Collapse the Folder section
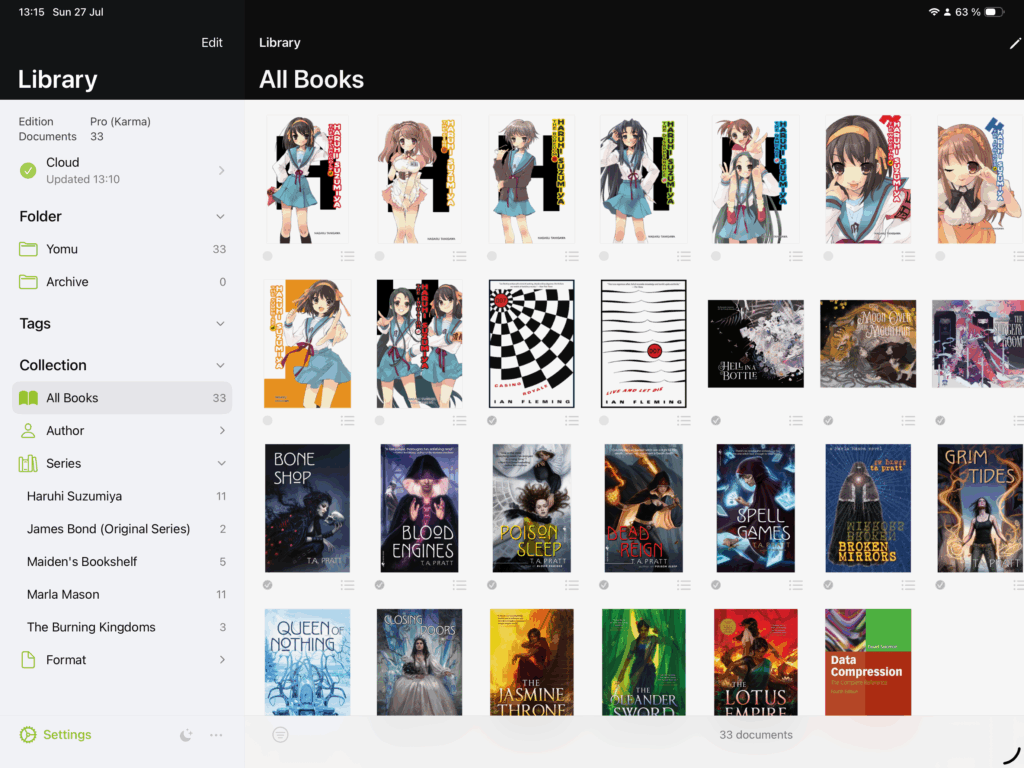Viewport: 1024px width, 768px height. [220, 217]
